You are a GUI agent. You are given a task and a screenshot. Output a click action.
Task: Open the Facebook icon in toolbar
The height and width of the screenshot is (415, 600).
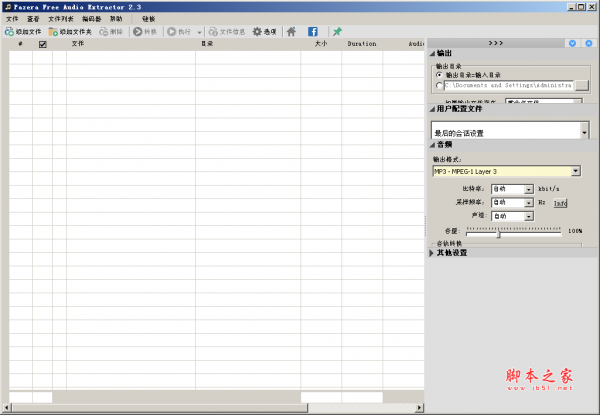pos(313,32)
